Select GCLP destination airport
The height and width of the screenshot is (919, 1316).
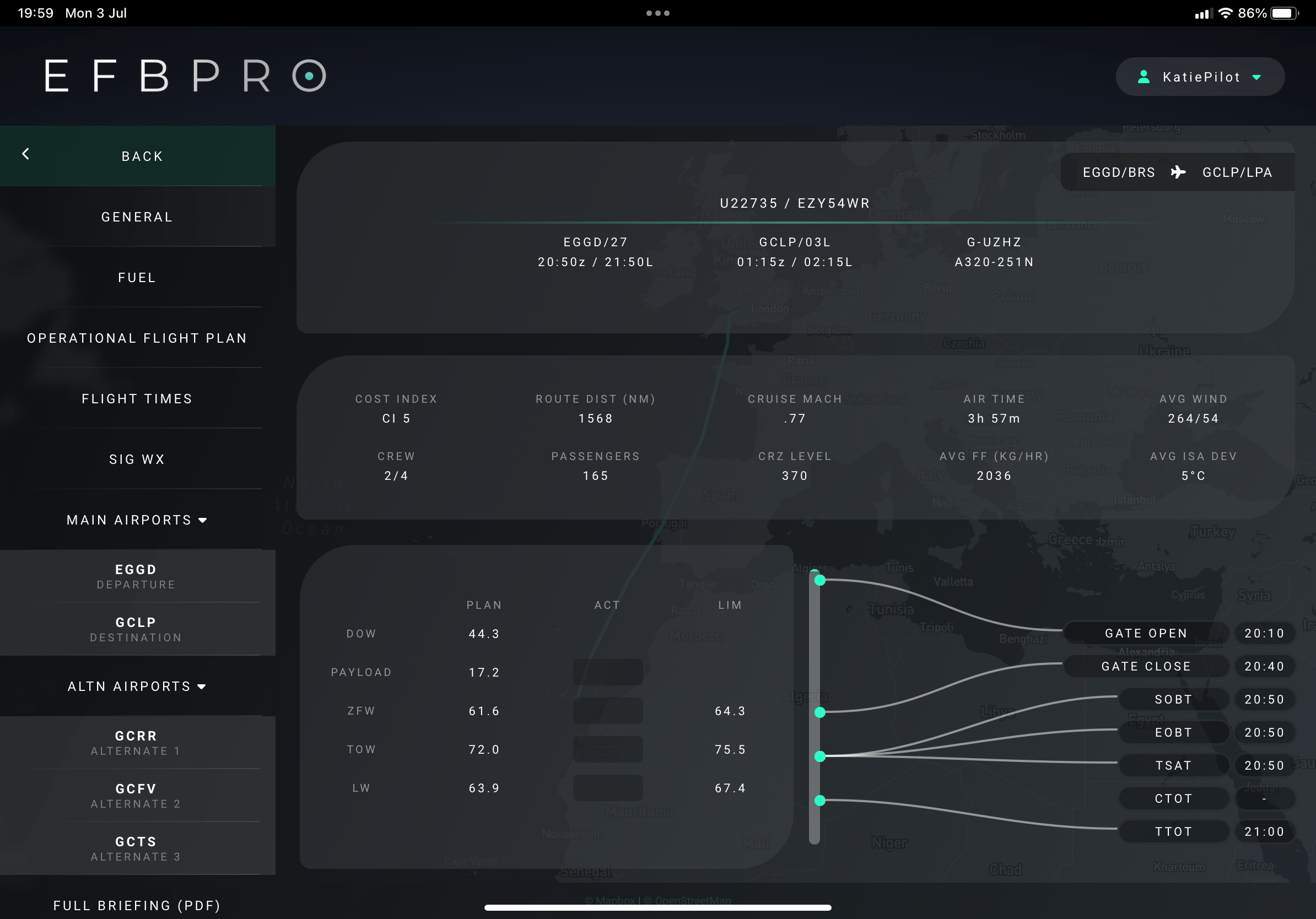pyautogui.click(x=135, y=629)
